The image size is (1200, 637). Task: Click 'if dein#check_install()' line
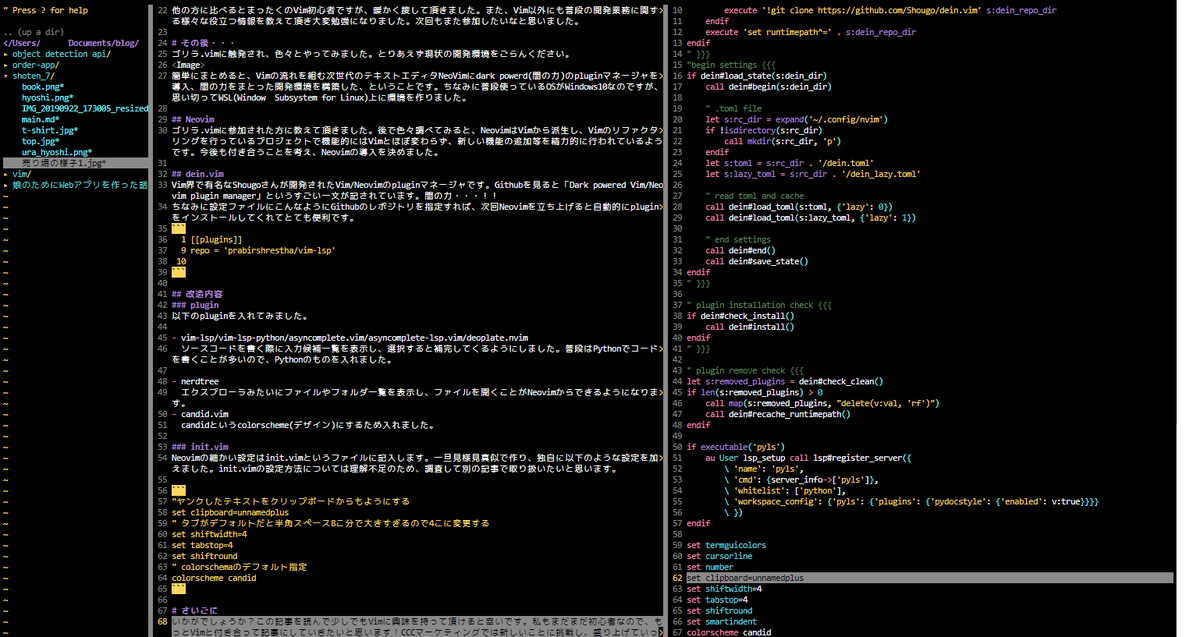coord(741,316)
